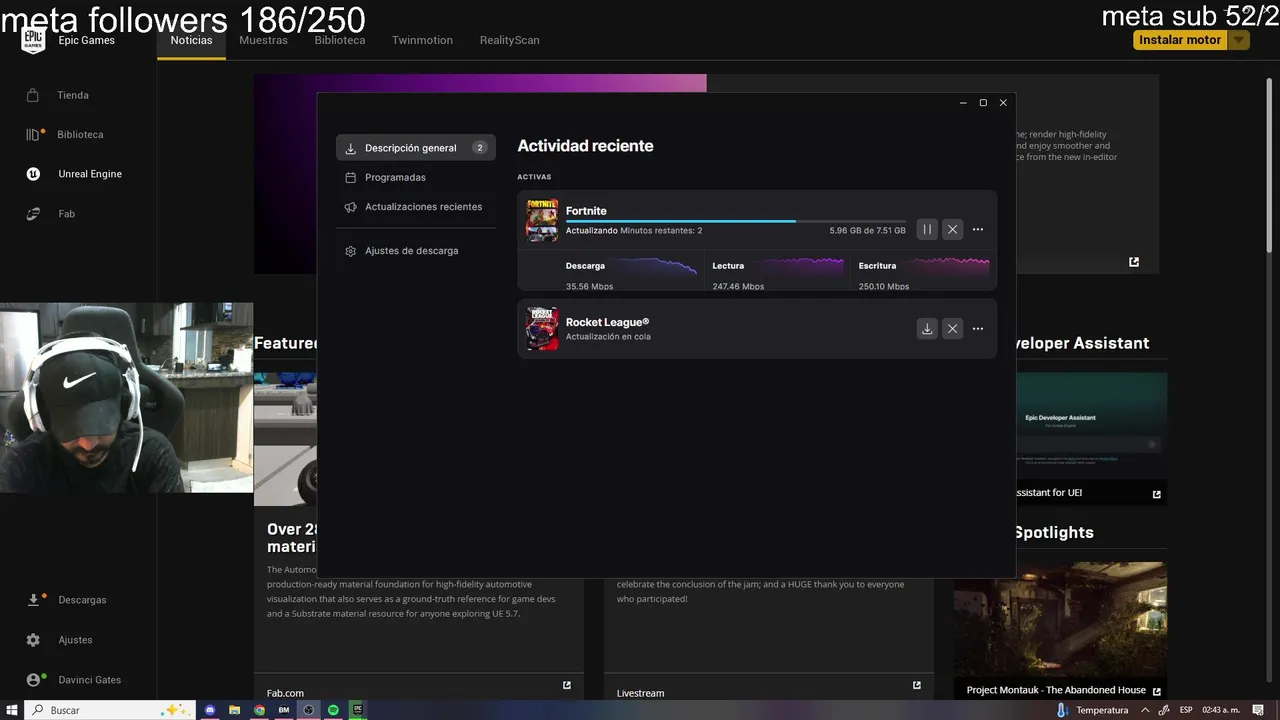Select the Noticias tab
This screenshot has width=1280, height=720.
click(x=191, y=40)
